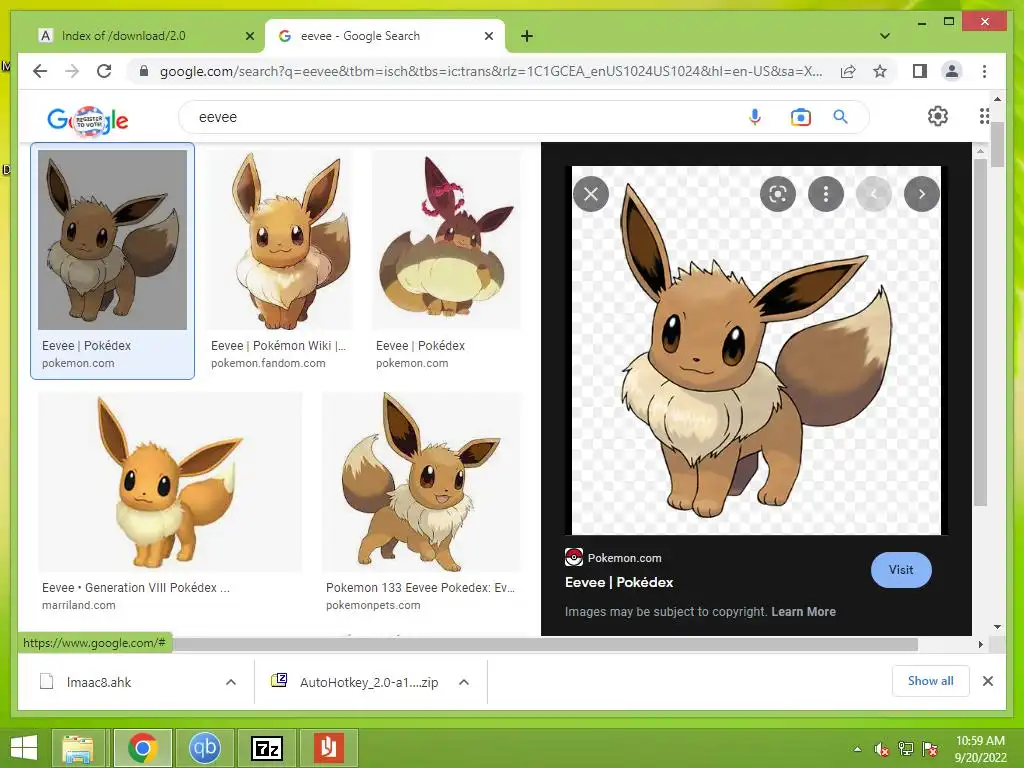Switch to 'Index of /download/2.0' tab

pos(144,36)
